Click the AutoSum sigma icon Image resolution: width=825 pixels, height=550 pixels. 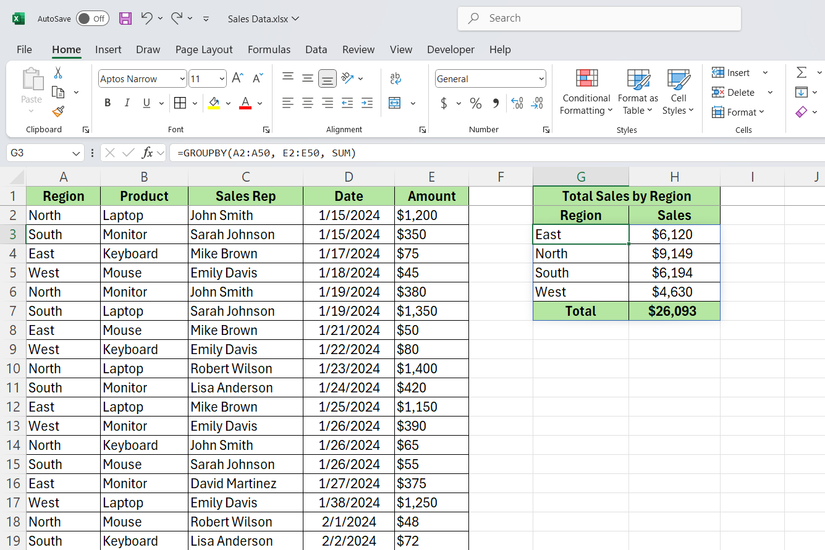click(x=802, y=73)
